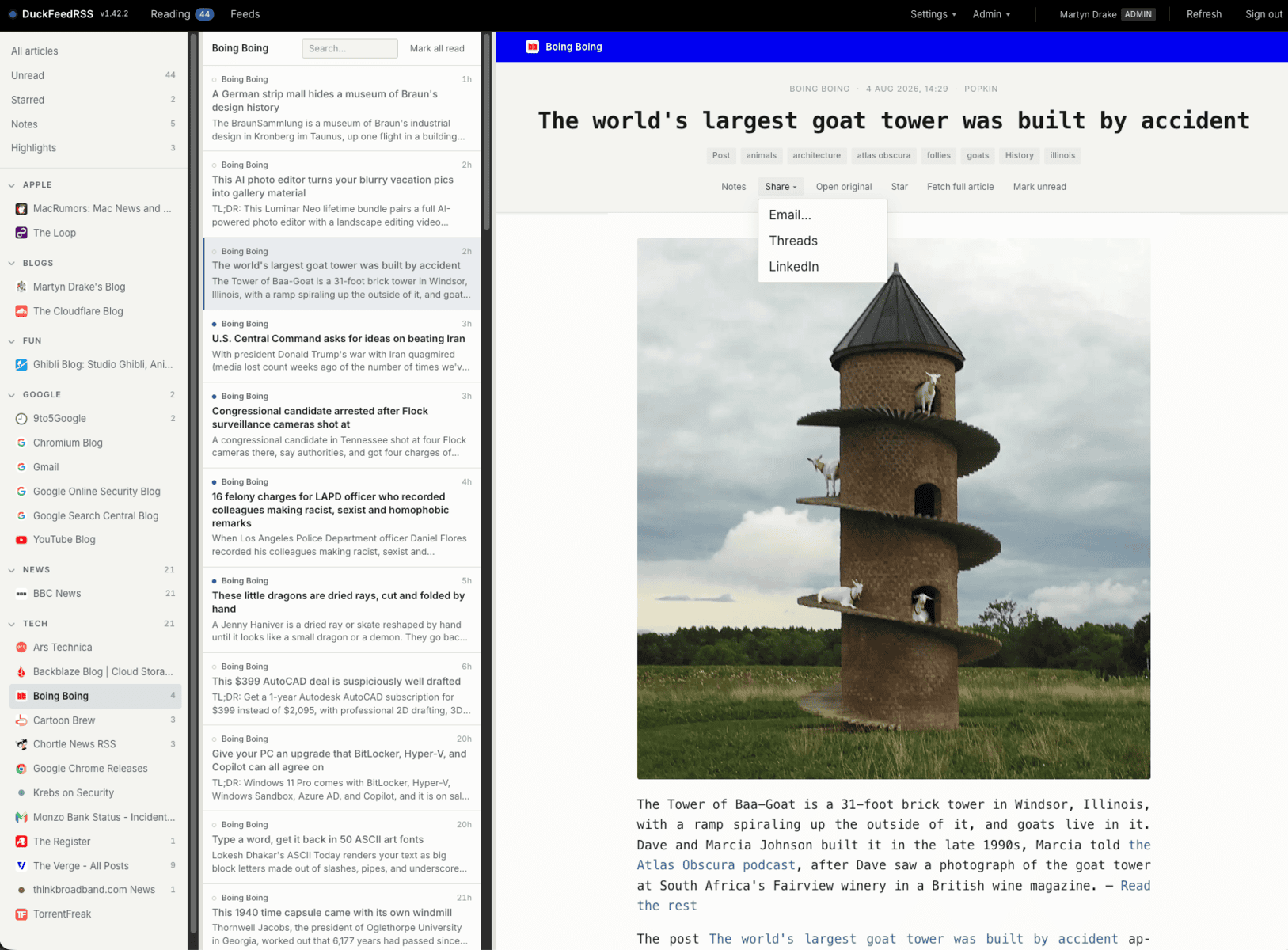This screenshot has height=950, width=1288.
Task: Sign out of DuckFeedRSS
Action: (x=1263, y=14)
